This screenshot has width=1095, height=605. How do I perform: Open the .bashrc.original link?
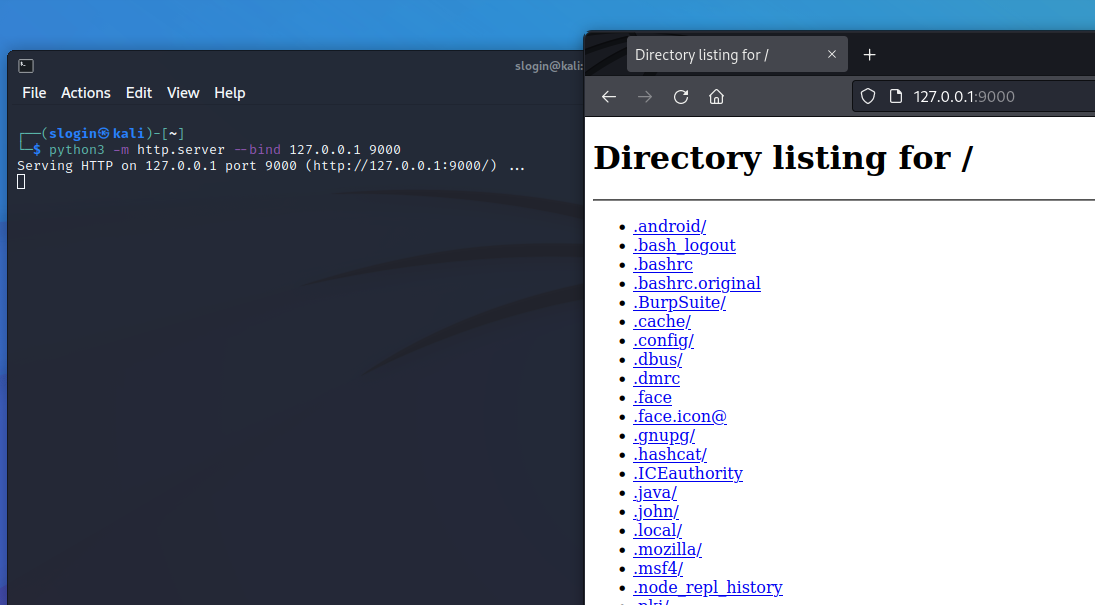click(697, 283)
